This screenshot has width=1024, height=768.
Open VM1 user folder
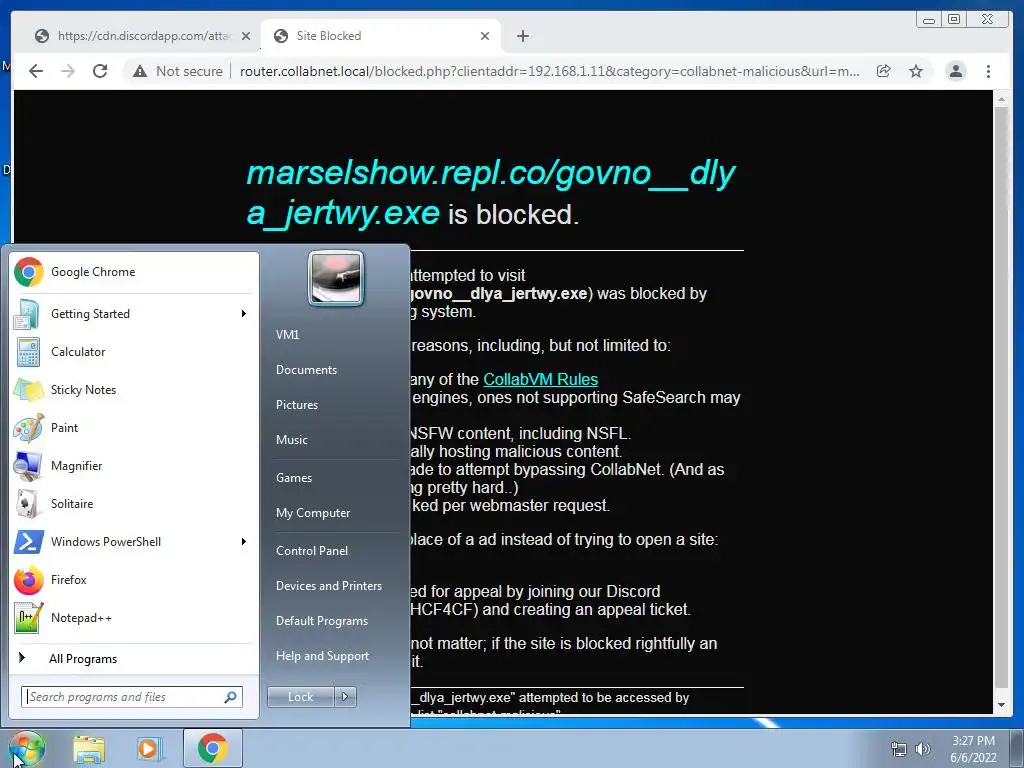pos(287,334)
